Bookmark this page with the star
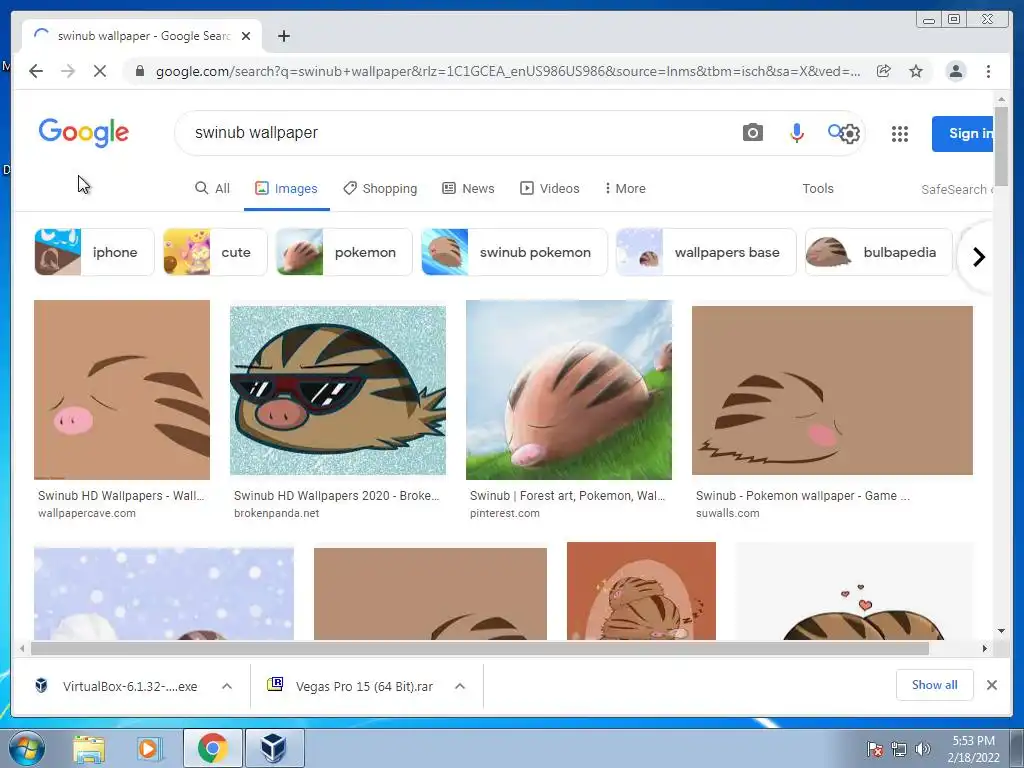The width and height of the screenshot is (1024, 768). click(x=916, y=71)
